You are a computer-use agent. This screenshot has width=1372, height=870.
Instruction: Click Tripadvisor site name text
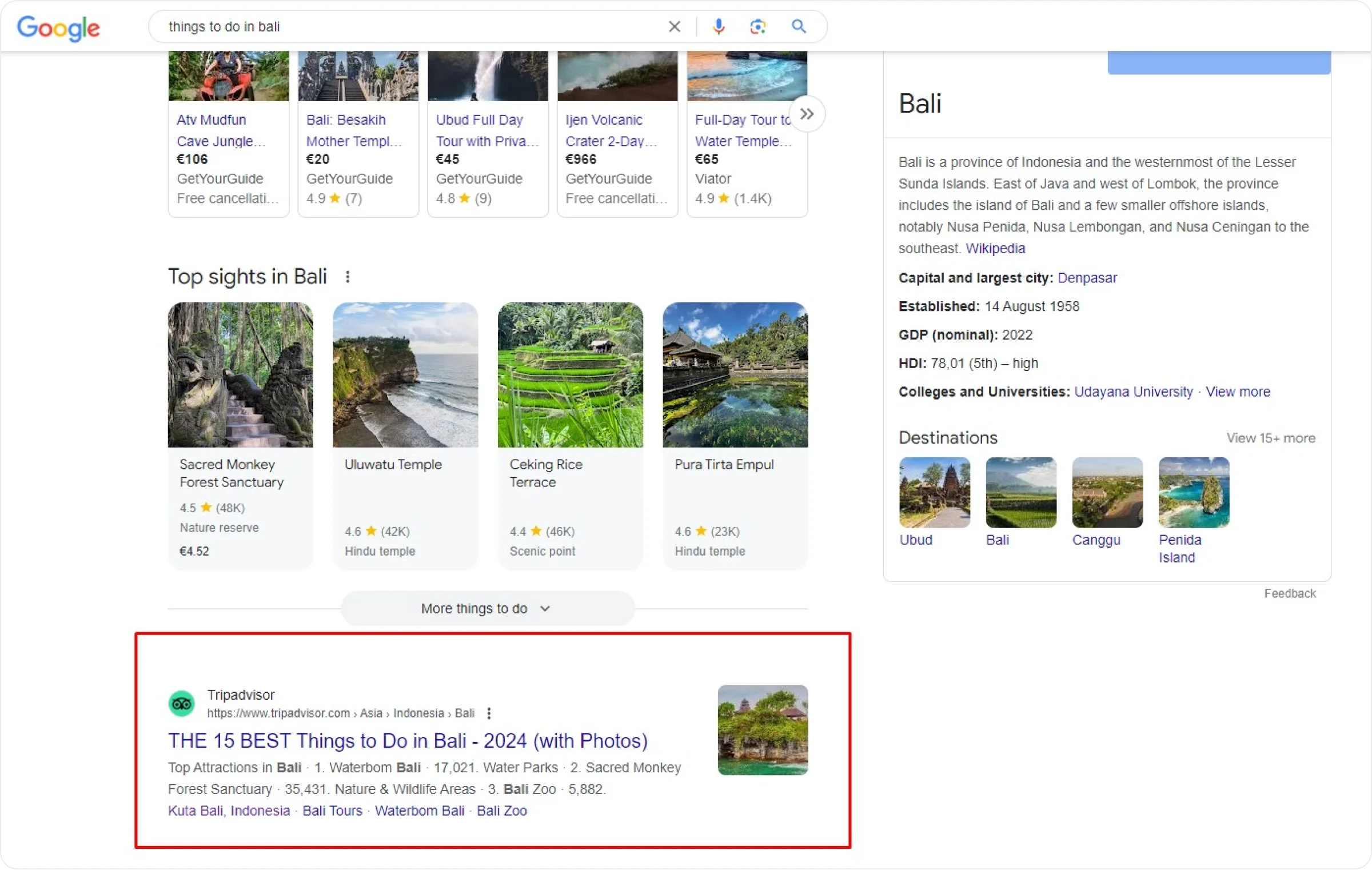tap(241, 695)
